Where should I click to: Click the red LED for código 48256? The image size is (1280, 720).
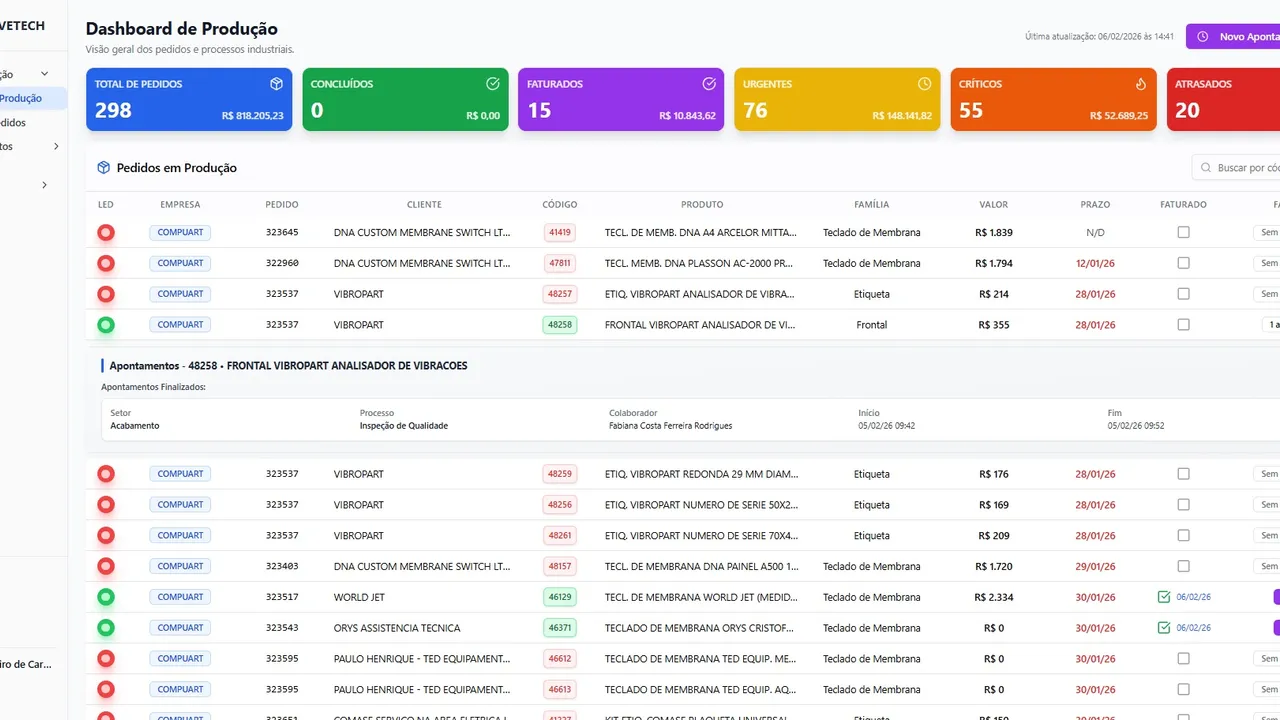(106, 505)
